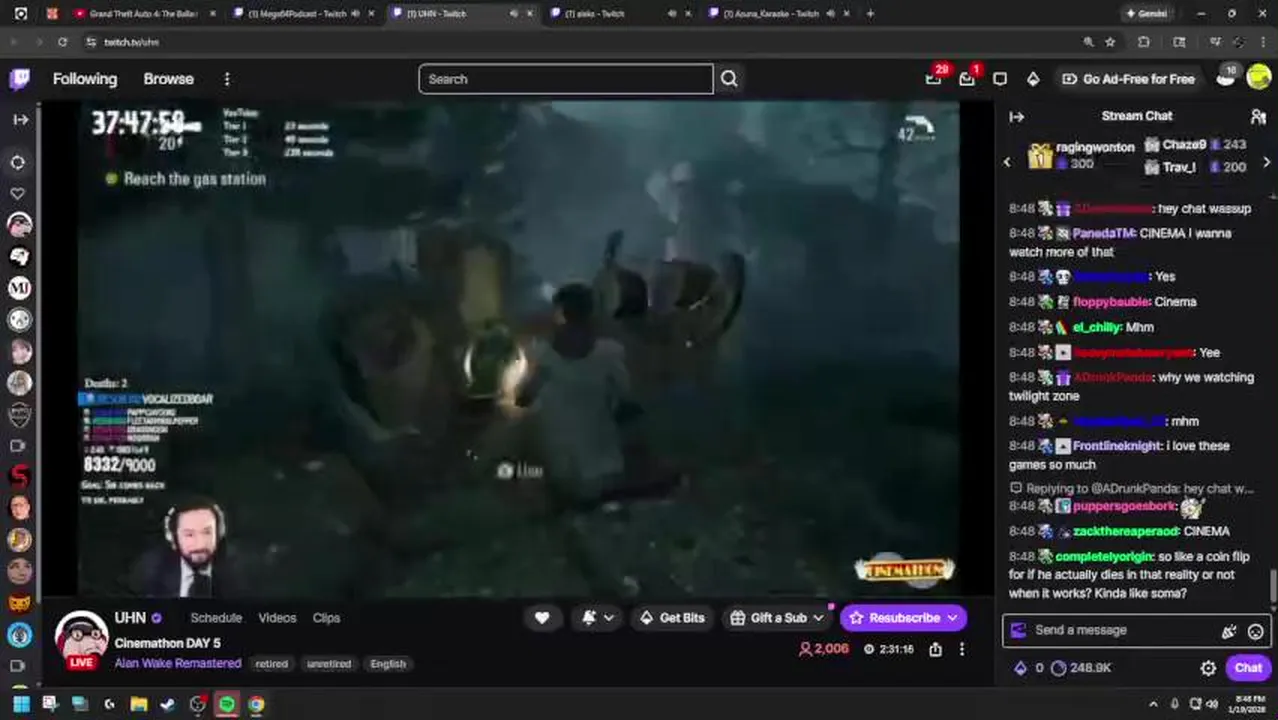Screen dimensions: 1278x720
Task: Open the header icon with the 29 badge
Action: click(x=934, y=78)
